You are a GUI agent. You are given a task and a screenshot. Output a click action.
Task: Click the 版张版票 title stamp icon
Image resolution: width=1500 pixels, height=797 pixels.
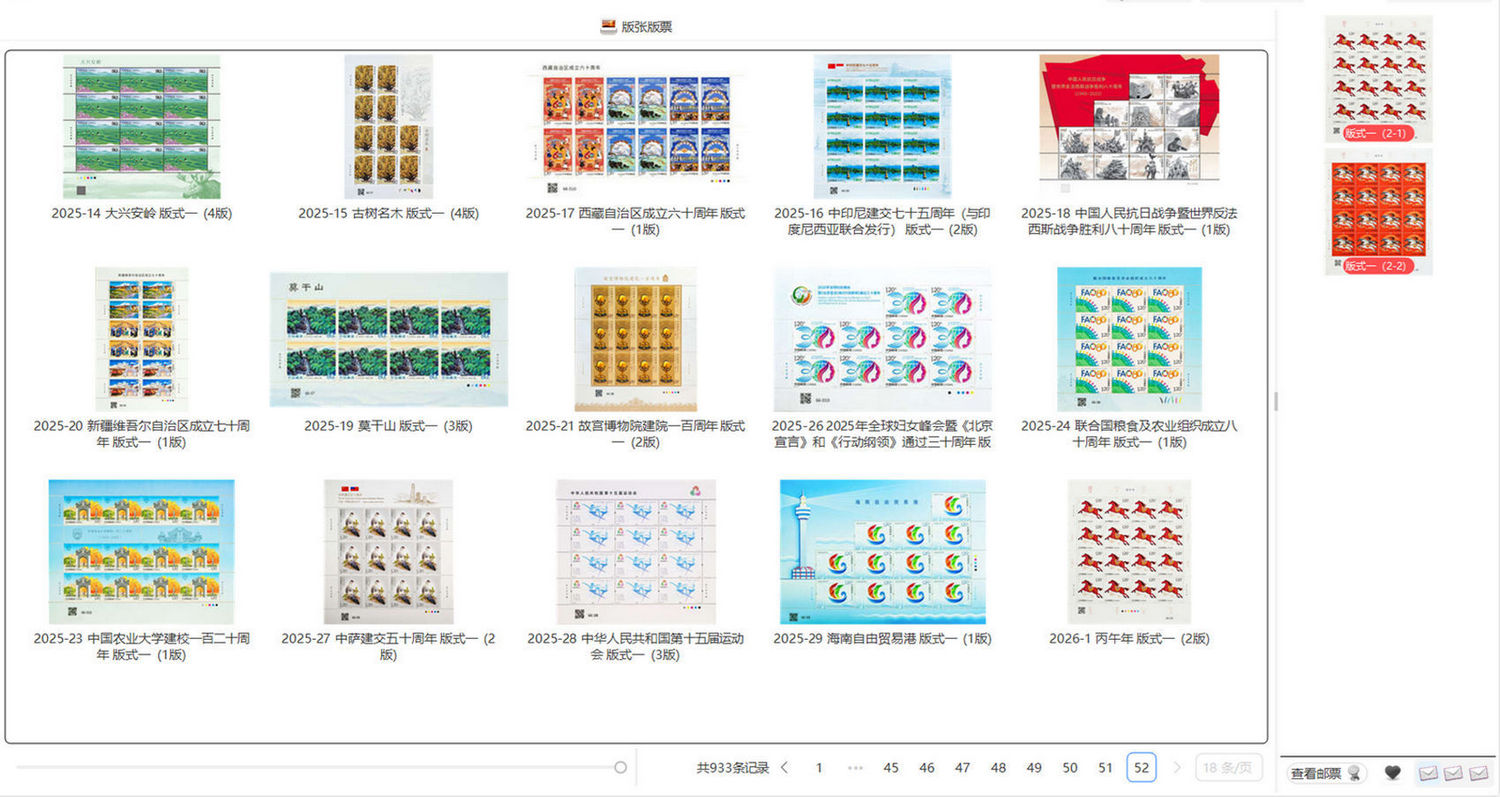click(x=608, y=27)
